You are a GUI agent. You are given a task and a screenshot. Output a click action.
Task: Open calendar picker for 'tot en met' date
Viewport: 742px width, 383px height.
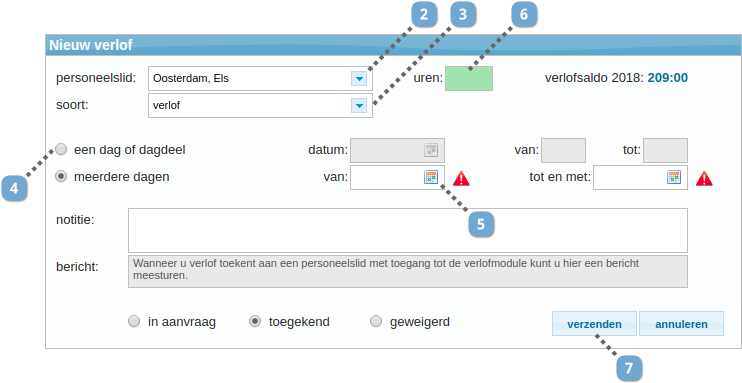(674, 178)
